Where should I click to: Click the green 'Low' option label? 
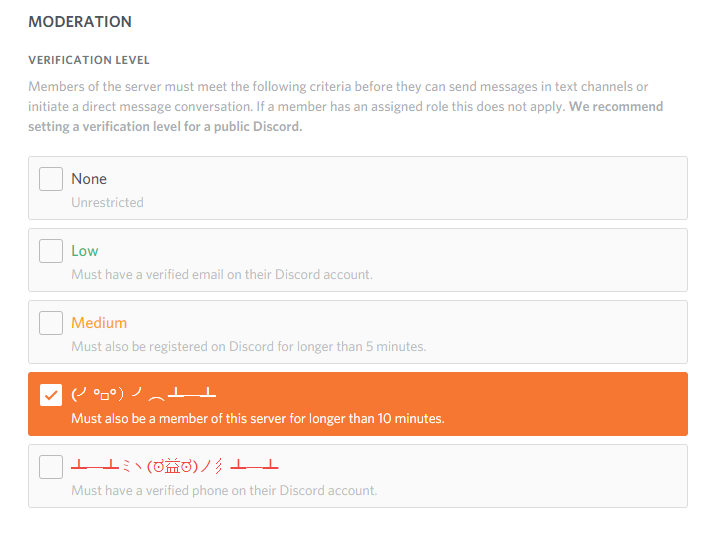coord(85,251)
